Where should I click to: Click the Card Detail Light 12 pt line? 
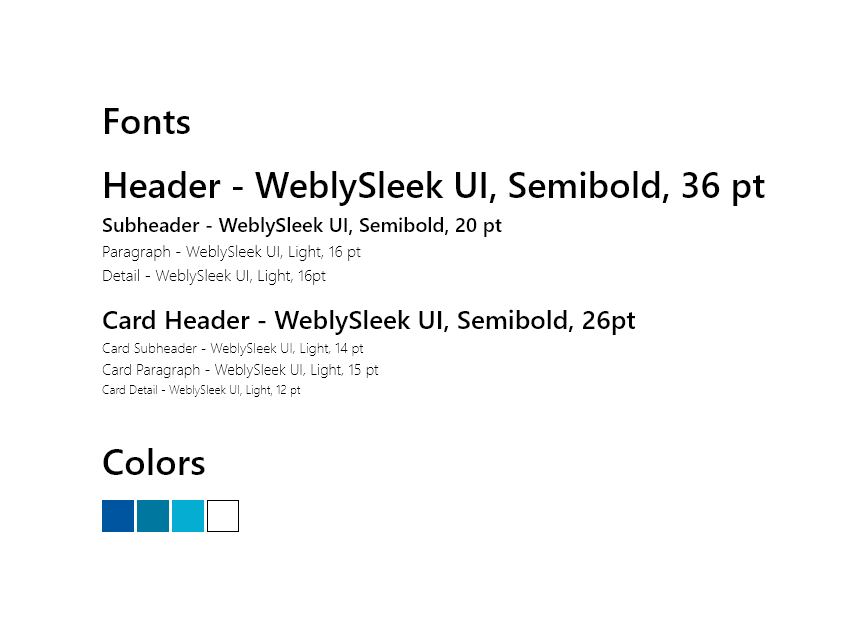pyautogui.click(x=202, y=390)
